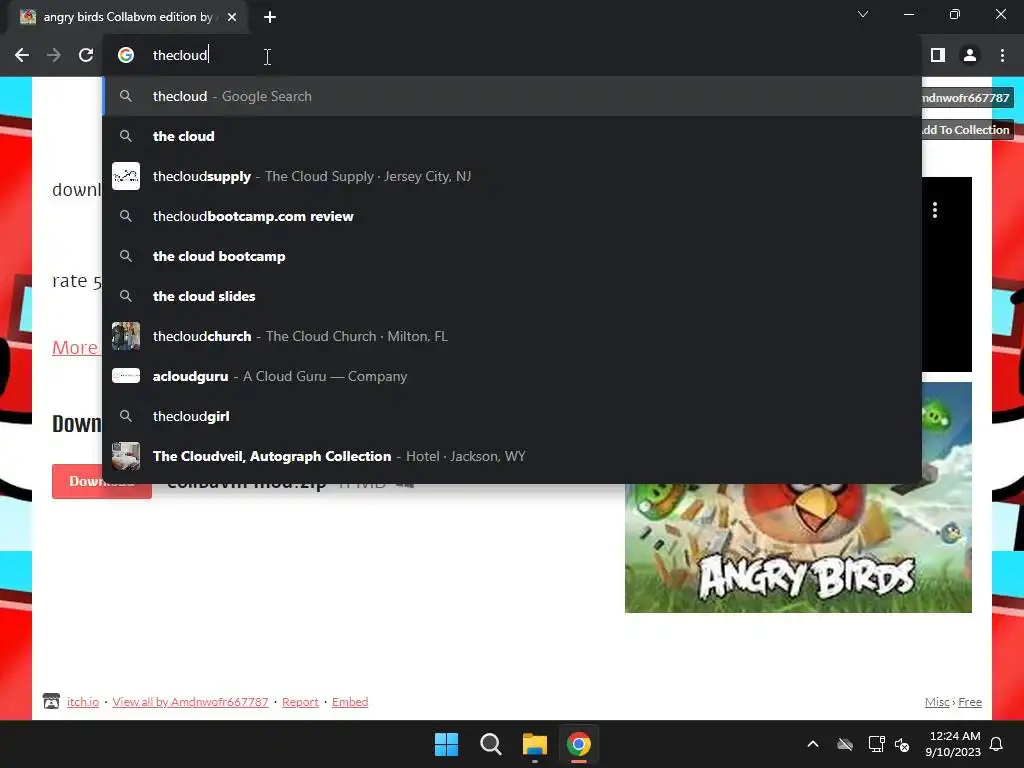Choose thecloudbootcamp.com review suggestion
Screen dimensions: 1024x768
tap(512, 216)
